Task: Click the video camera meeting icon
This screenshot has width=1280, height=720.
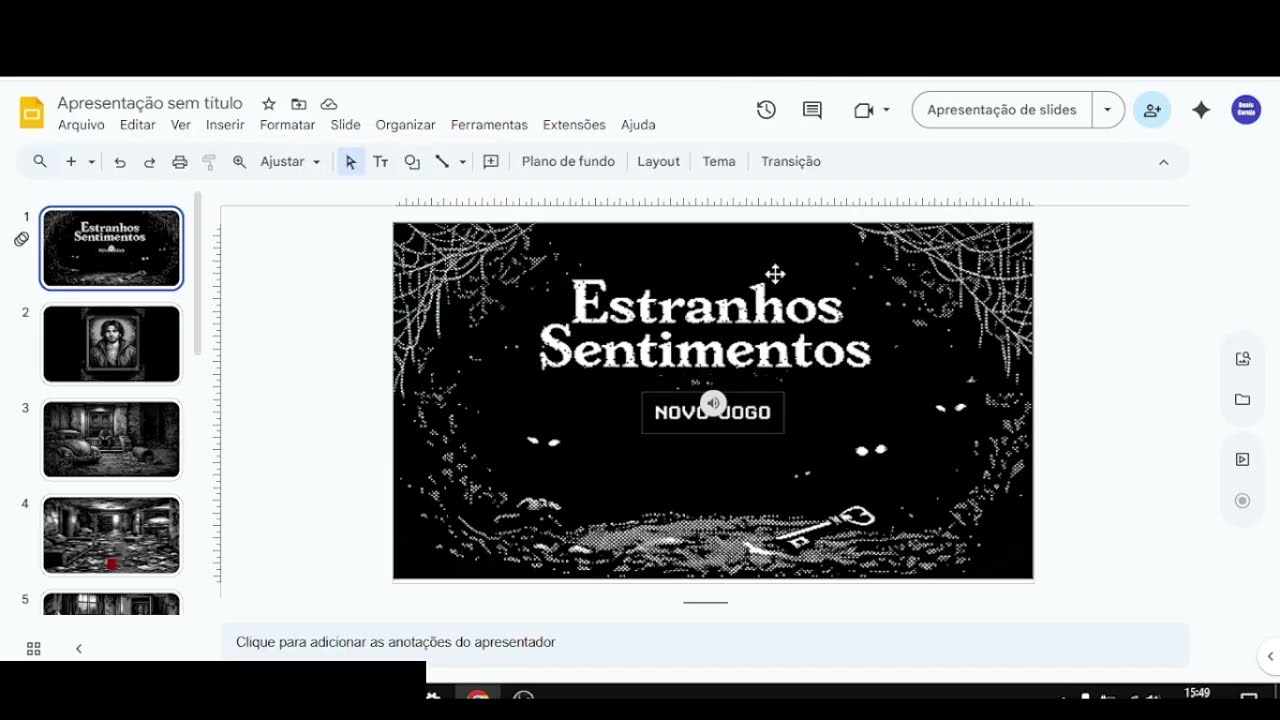Action: coord(864,110)
